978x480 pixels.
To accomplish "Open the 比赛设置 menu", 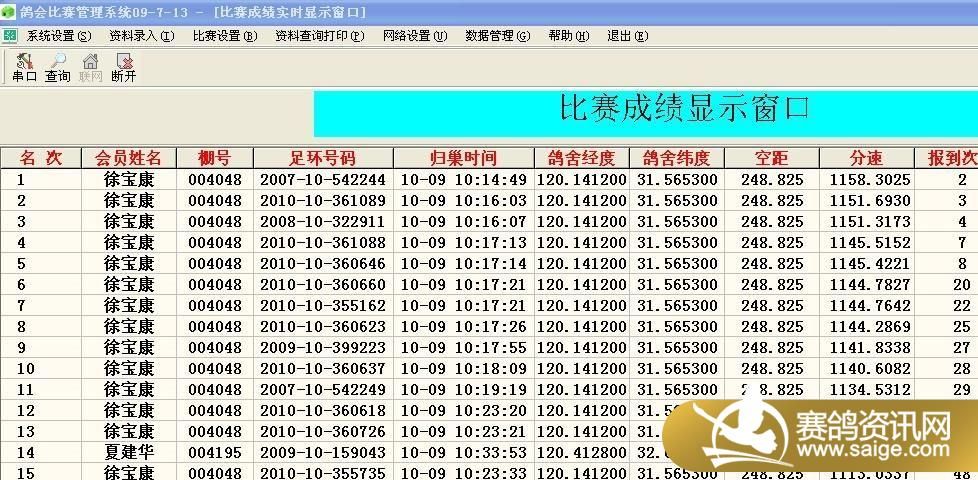I will point(224,36).
